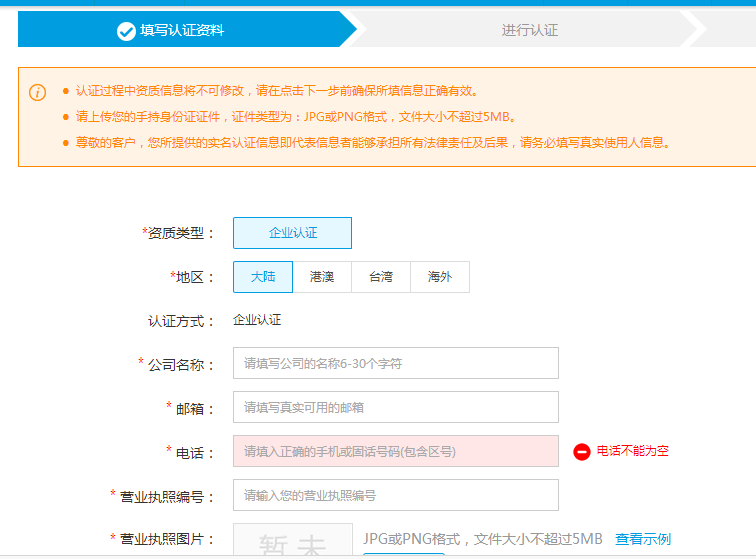
Task: Click the 营业执照图片 field label
Action: point(162,539)
